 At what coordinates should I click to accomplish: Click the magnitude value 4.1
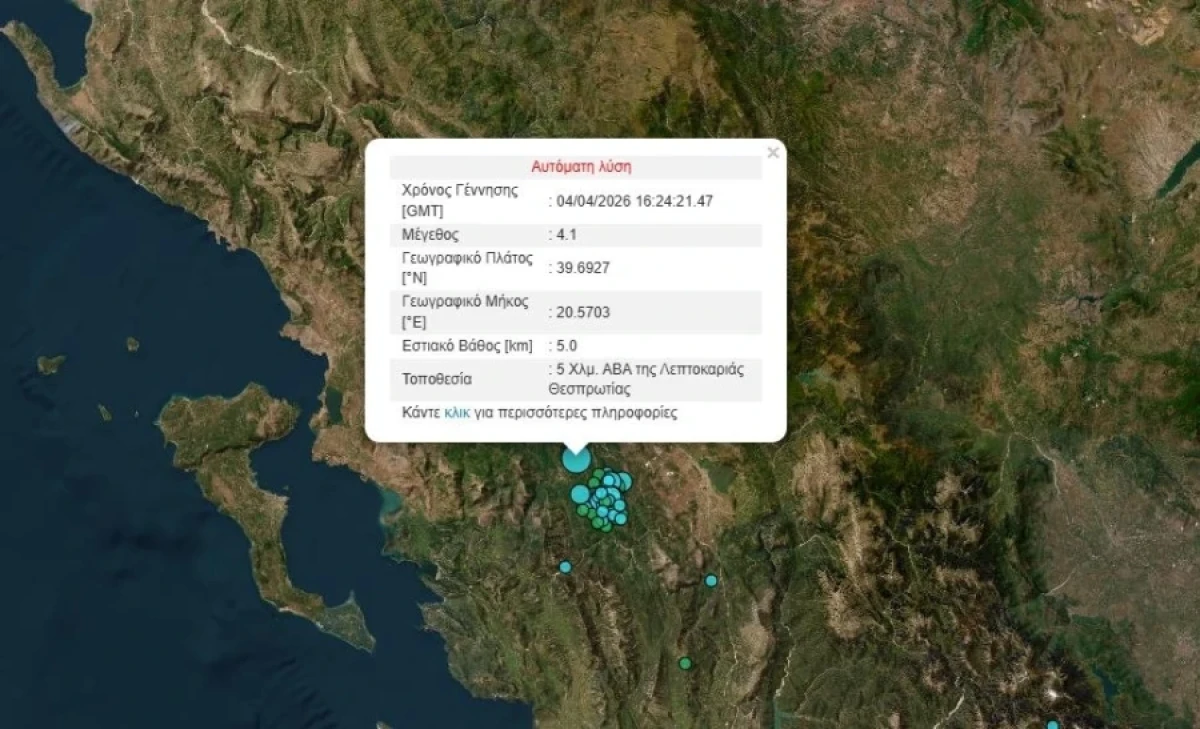[567, 235]
